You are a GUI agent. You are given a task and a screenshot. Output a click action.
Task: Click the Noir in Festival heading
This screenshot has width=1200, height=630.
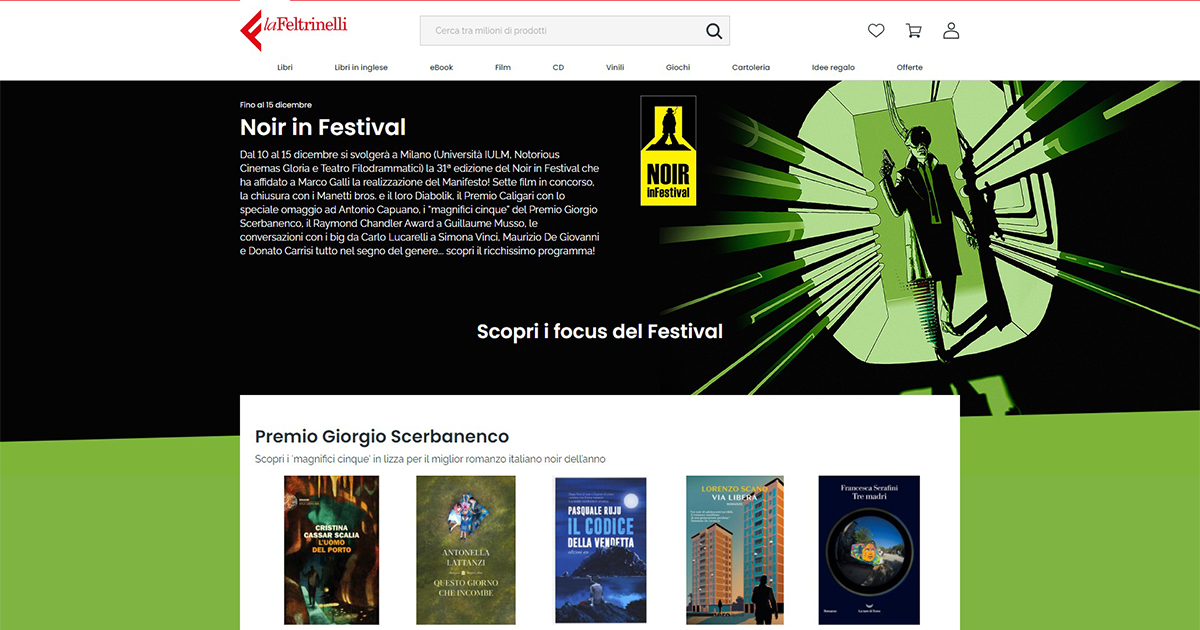[x=323, y=128]
